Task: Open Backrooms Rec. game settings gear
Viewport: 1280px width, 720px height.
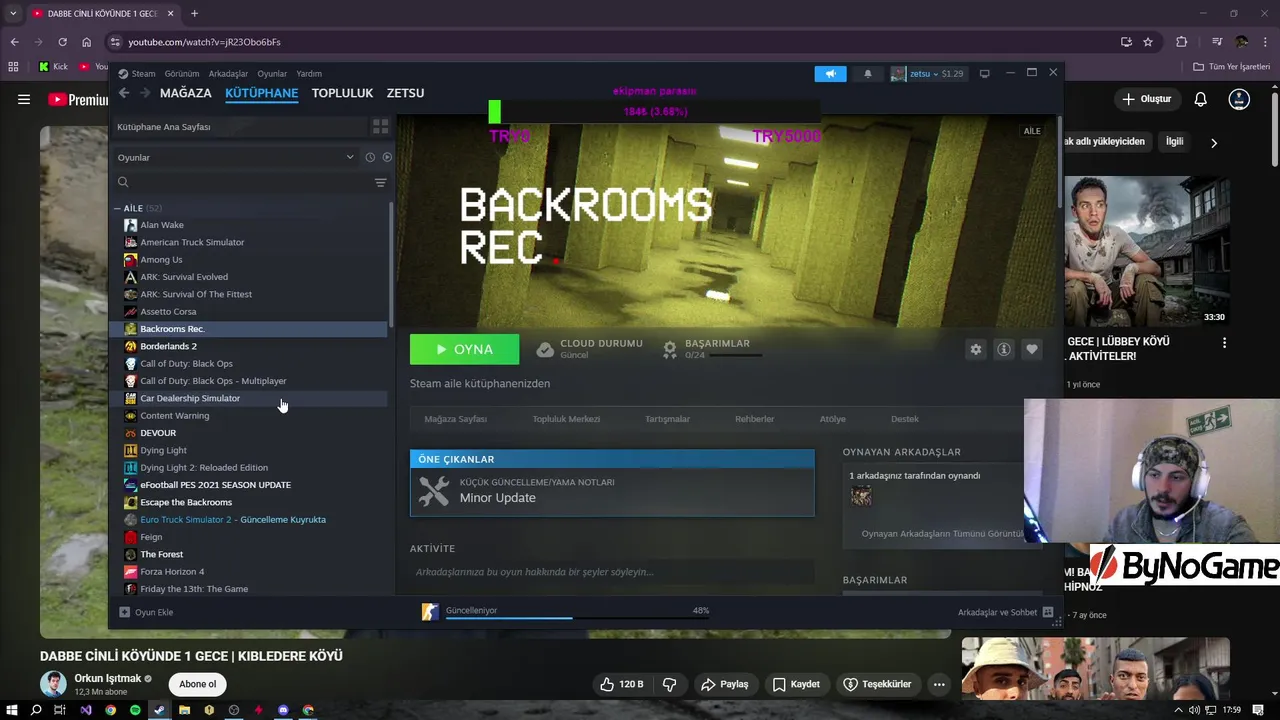Action: [976, 349]
